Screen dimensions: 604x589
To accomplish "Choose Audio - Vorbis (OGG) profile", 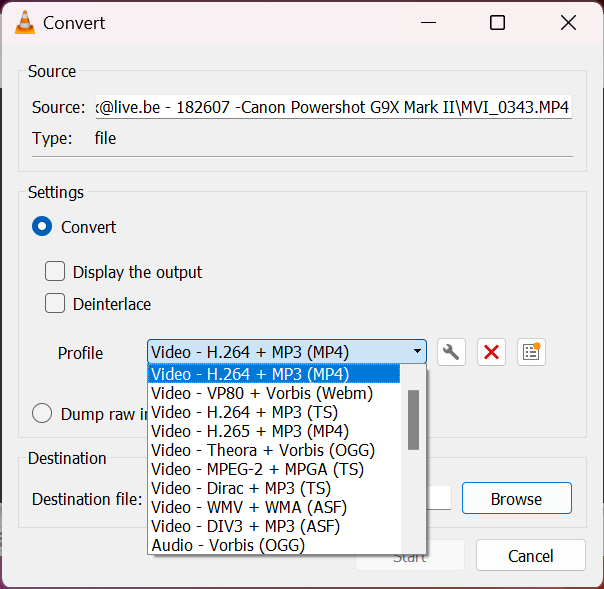I will click(274, 545).
